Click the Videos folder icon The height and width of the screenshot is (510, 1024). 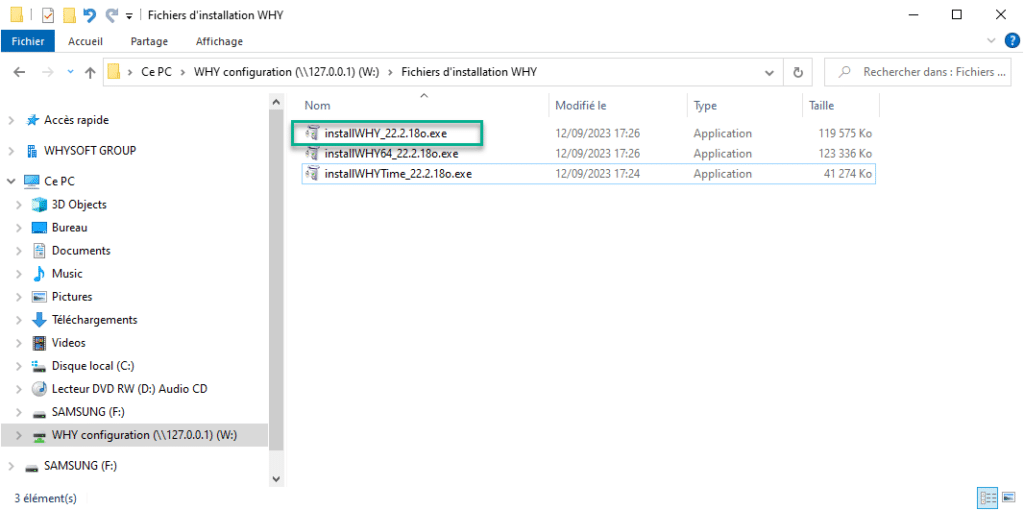(x=40, y=343)
